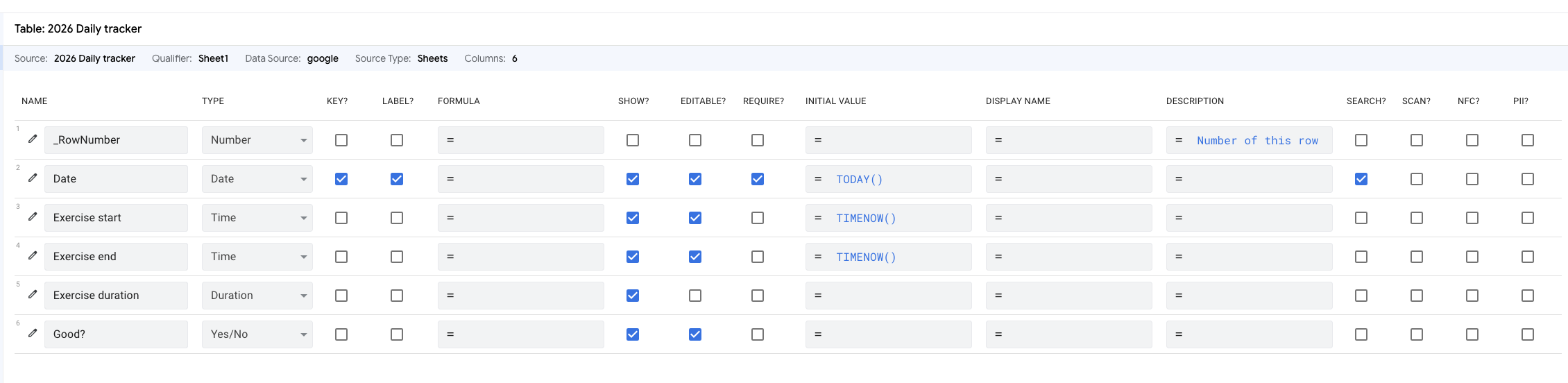Mark Good? column as LABEL
This screenshot has width=1568, height=383.
(397, 334)
